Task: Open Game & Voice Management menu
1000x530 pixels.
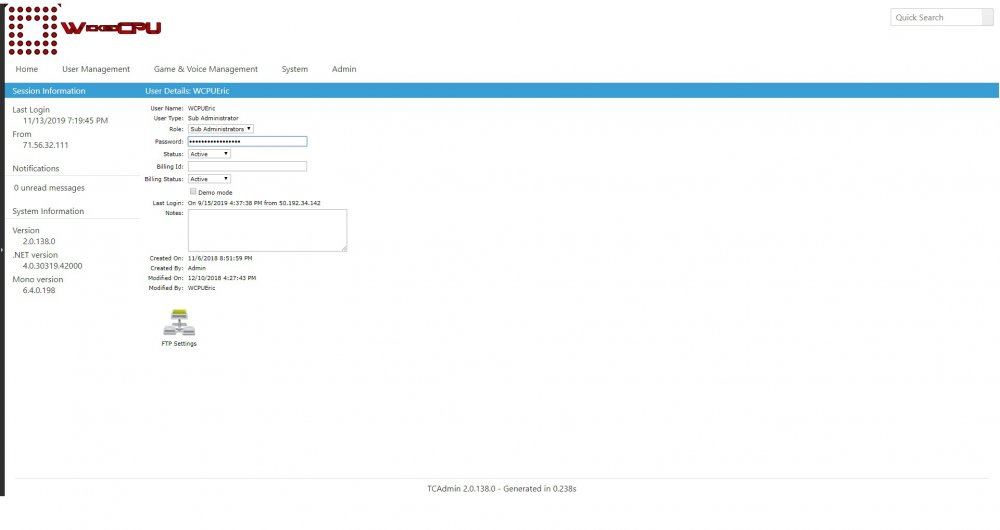Action: pos(205,69)
